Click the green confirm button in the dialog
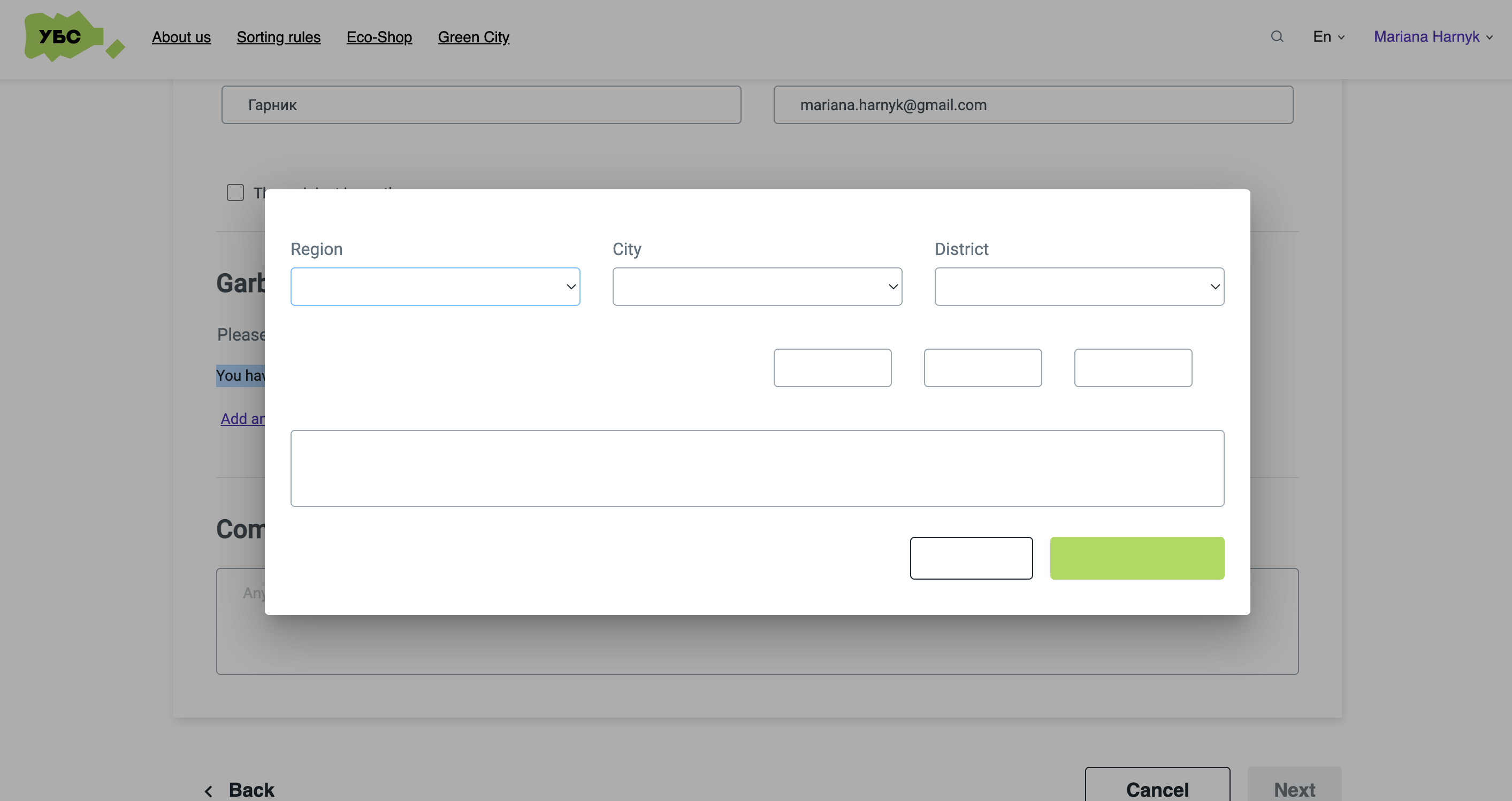Screen dimensions: 1512x801 pyautogui.click(x=1137, y=558)
